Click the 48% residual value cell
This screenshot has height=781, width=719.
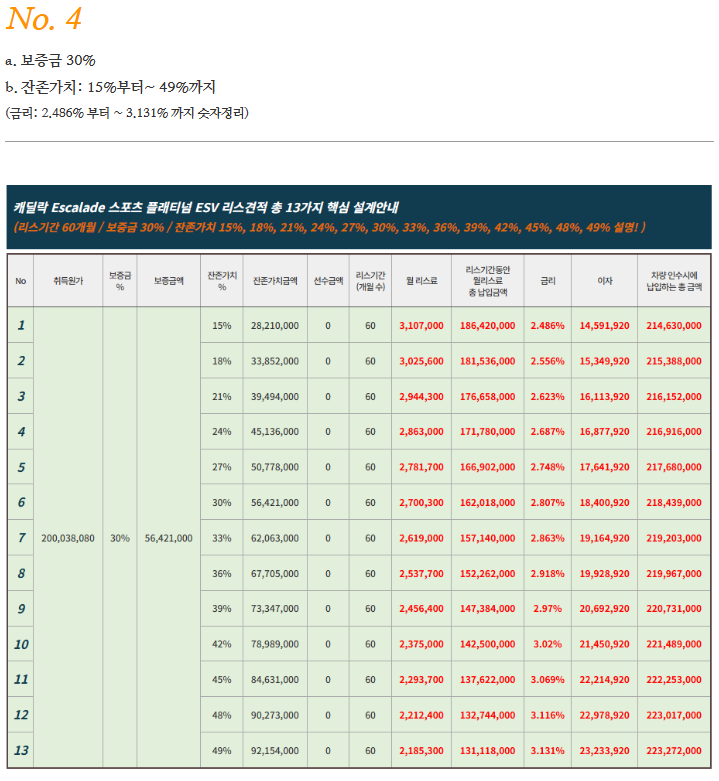tap(222, 715)
